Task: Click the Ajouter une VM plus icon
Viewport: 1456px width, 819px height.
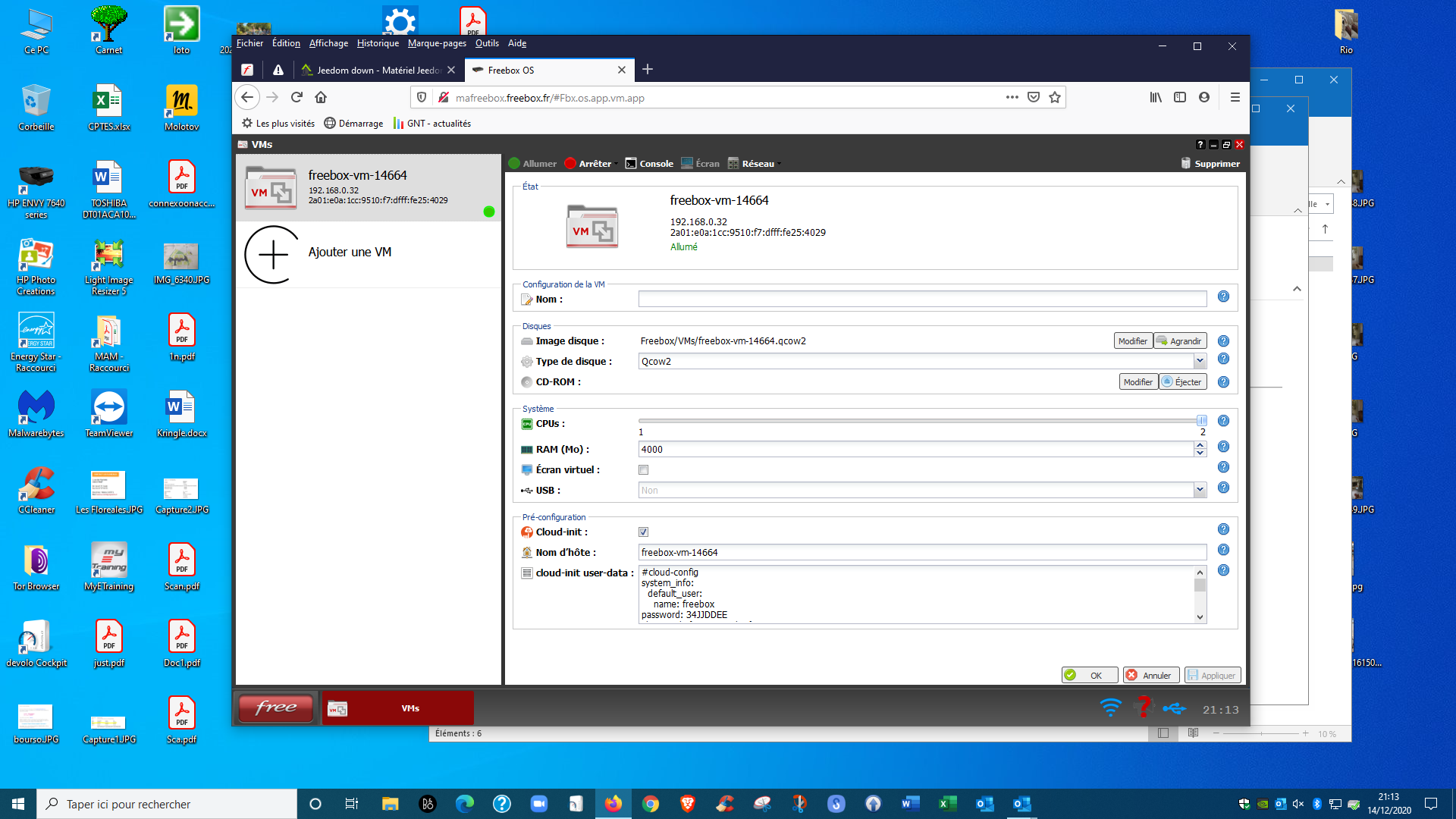Action: pyautogui.click(x=272, y=254)
